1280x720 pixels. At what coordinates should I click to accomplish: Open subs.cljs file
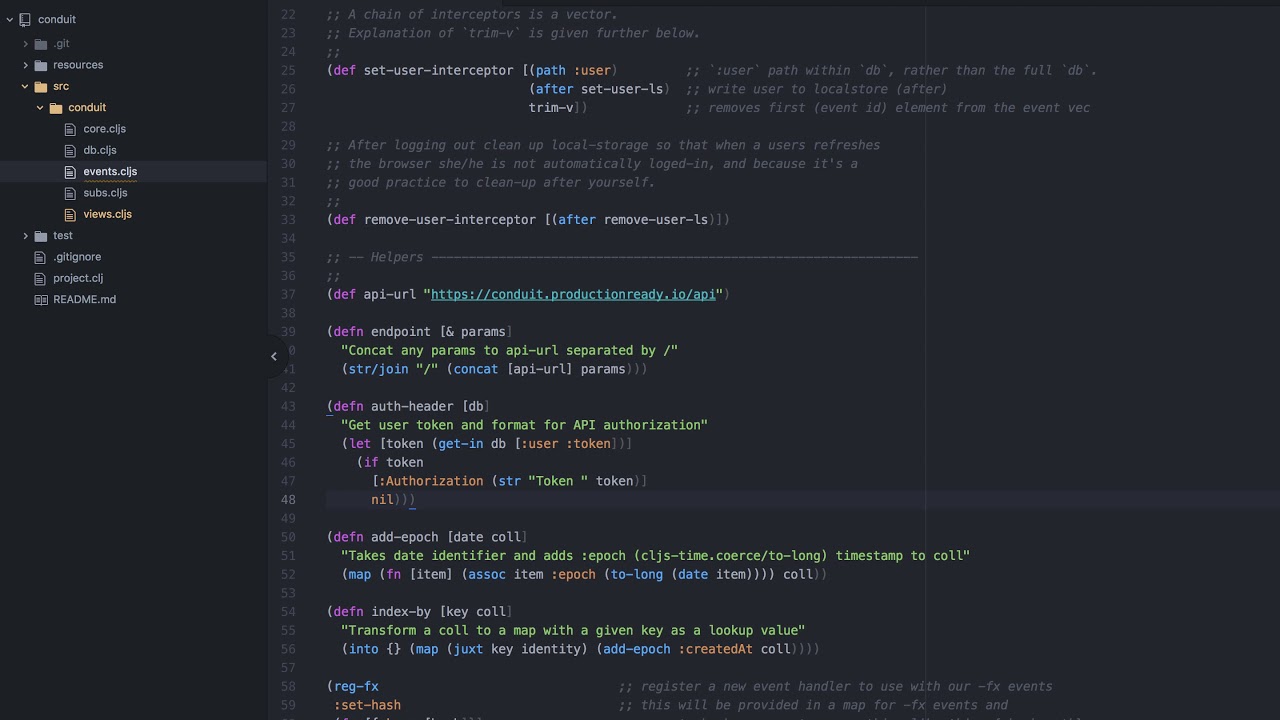pyautogui.click(x=105, y=193)
